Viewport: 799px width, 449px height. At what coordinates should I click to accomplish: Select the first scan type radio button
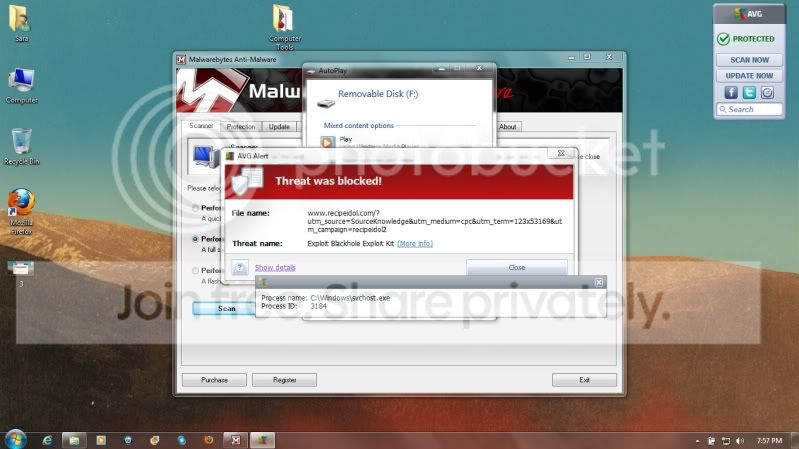pos(195,208)
